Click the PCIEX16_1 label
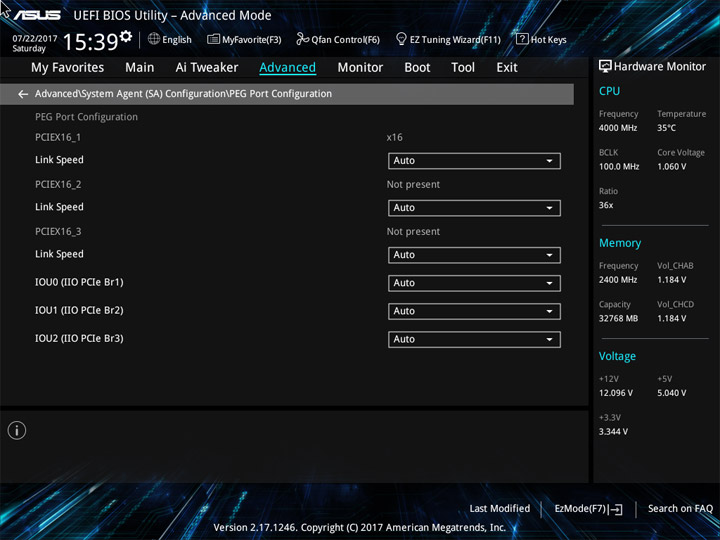This screenshot has height=540, width=720. coord(58,137)
